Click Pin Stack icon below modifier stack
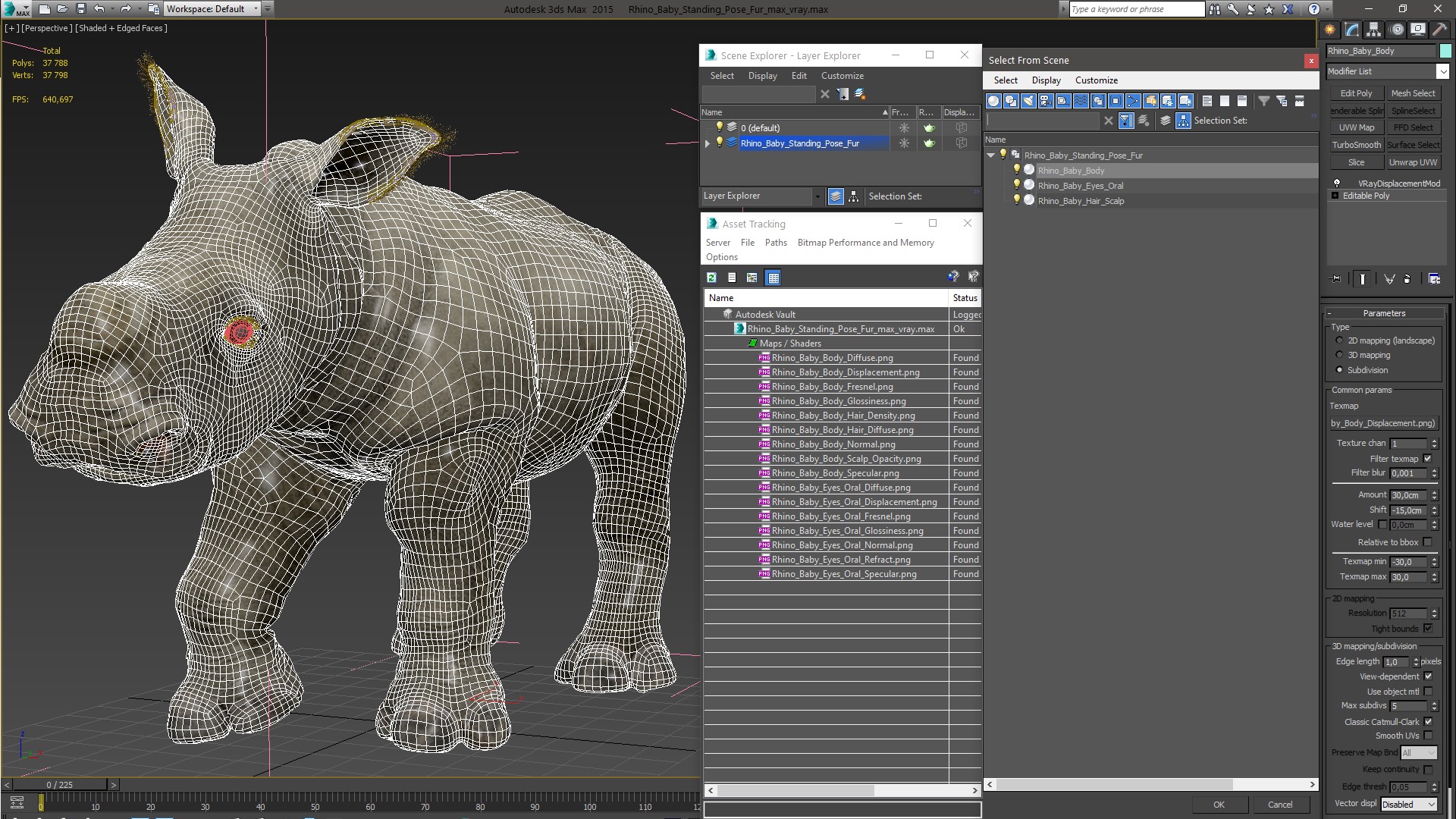 pos(1336,279)
